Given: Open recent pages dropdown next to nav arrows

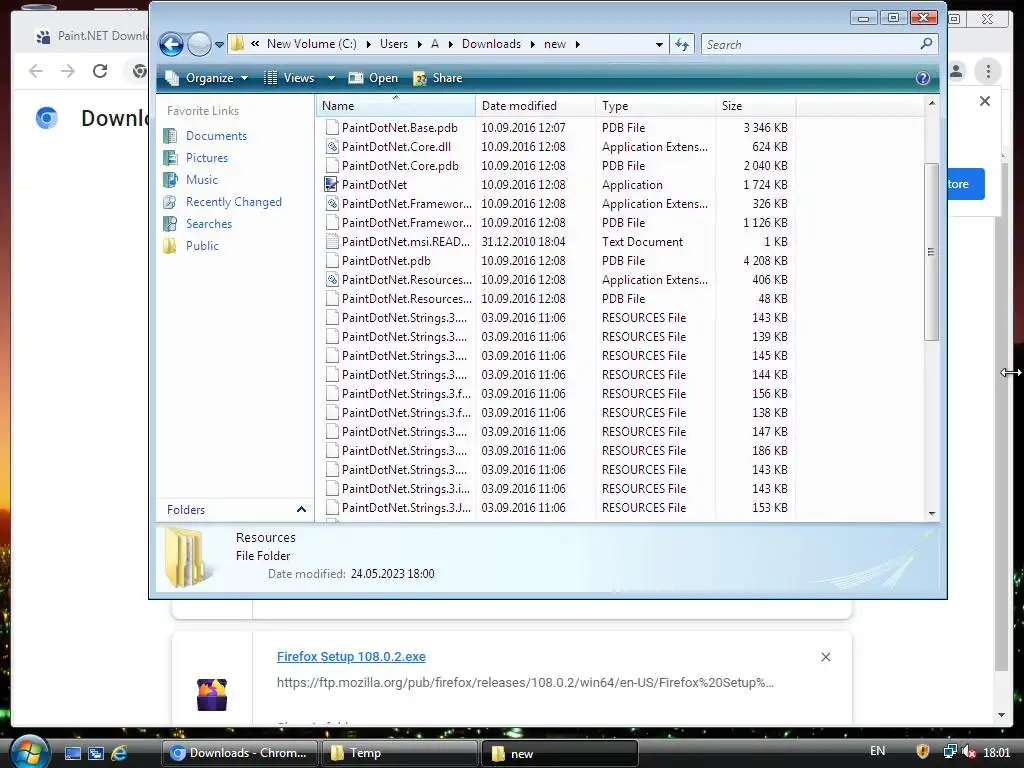Looking at the screenshot, I should (219, 45).
